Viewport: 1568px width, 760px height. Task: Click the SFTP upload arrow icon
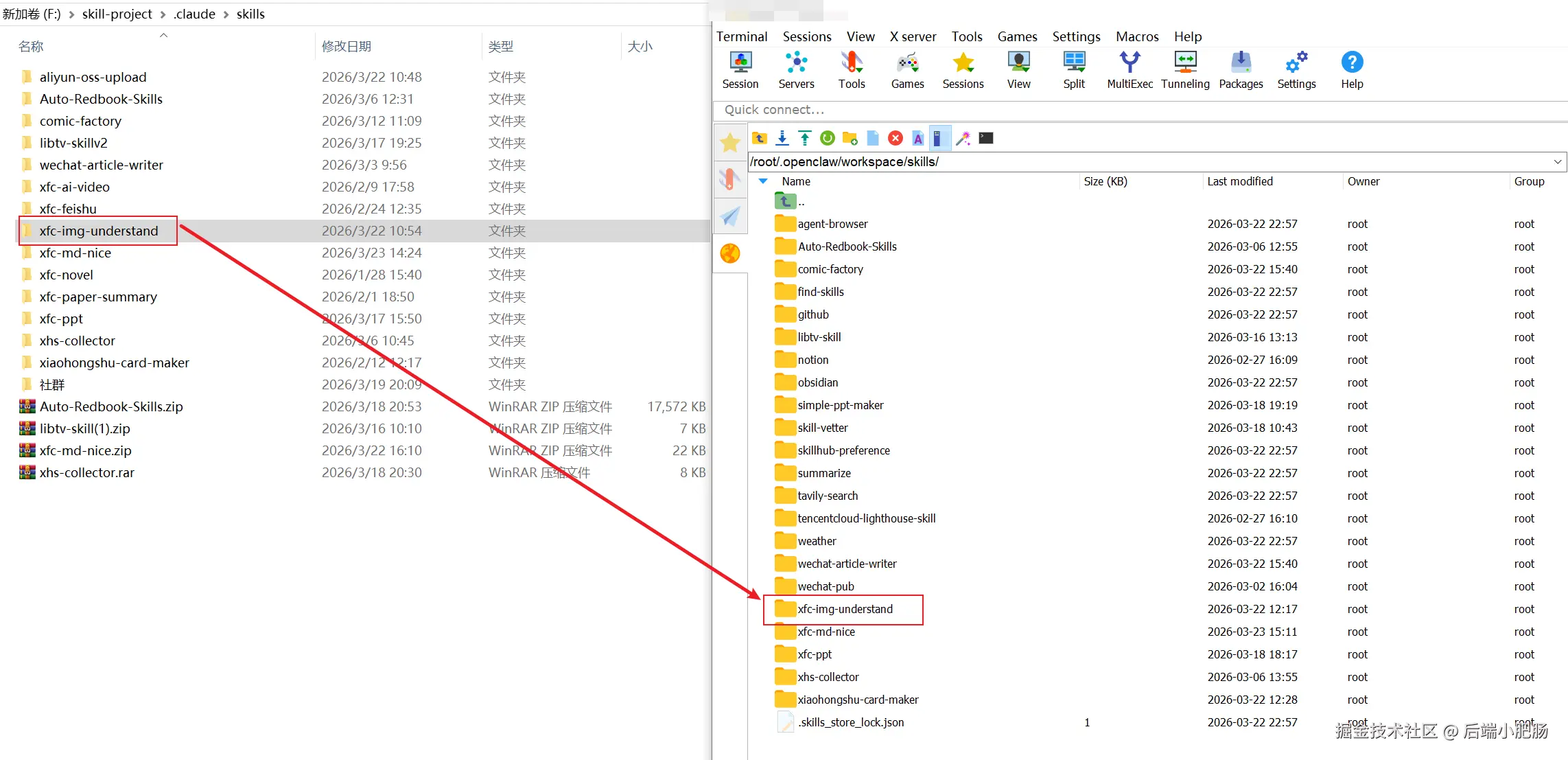pos(805,138)
